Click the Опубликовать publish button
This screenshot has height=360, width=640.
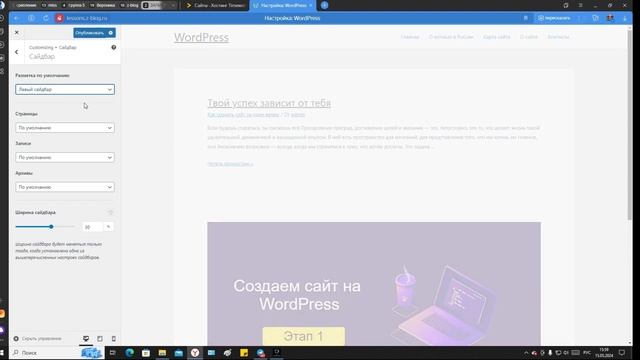89,33
